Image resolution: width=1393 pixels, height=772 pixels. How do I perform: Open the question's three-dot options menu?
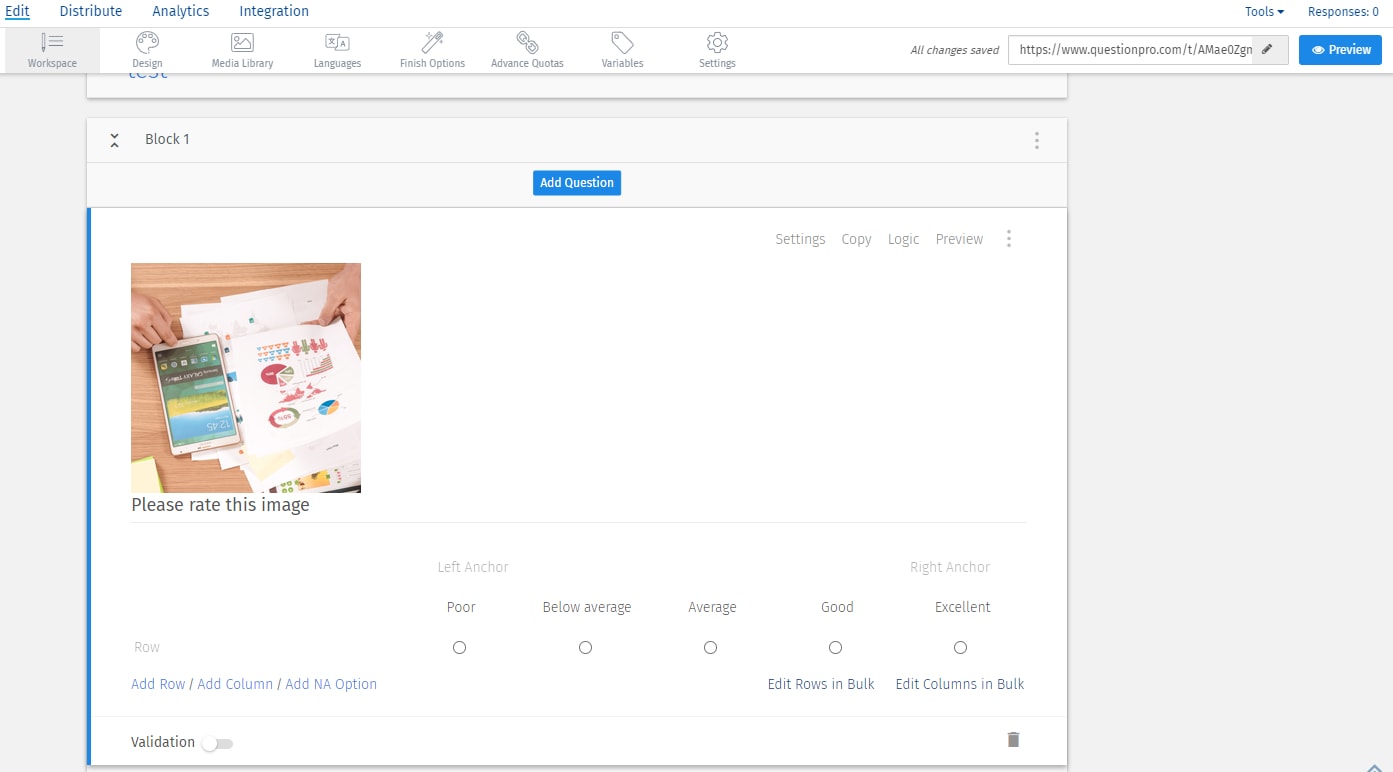point(1009,238)
